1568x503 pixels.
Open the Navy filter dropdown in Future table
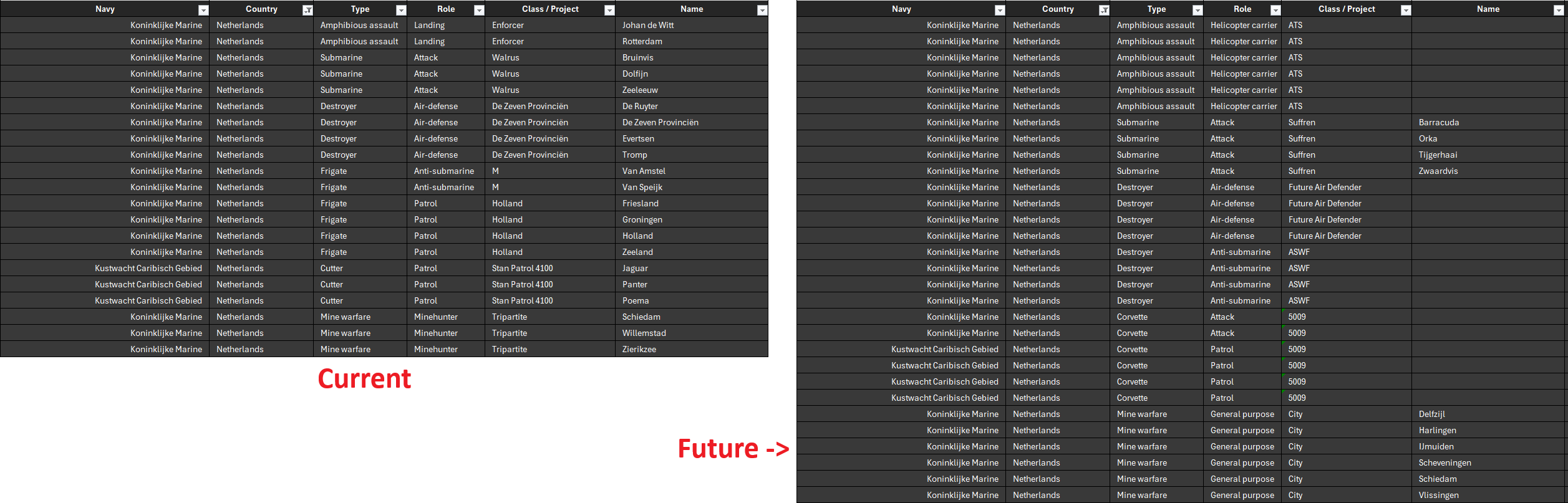1000,10
